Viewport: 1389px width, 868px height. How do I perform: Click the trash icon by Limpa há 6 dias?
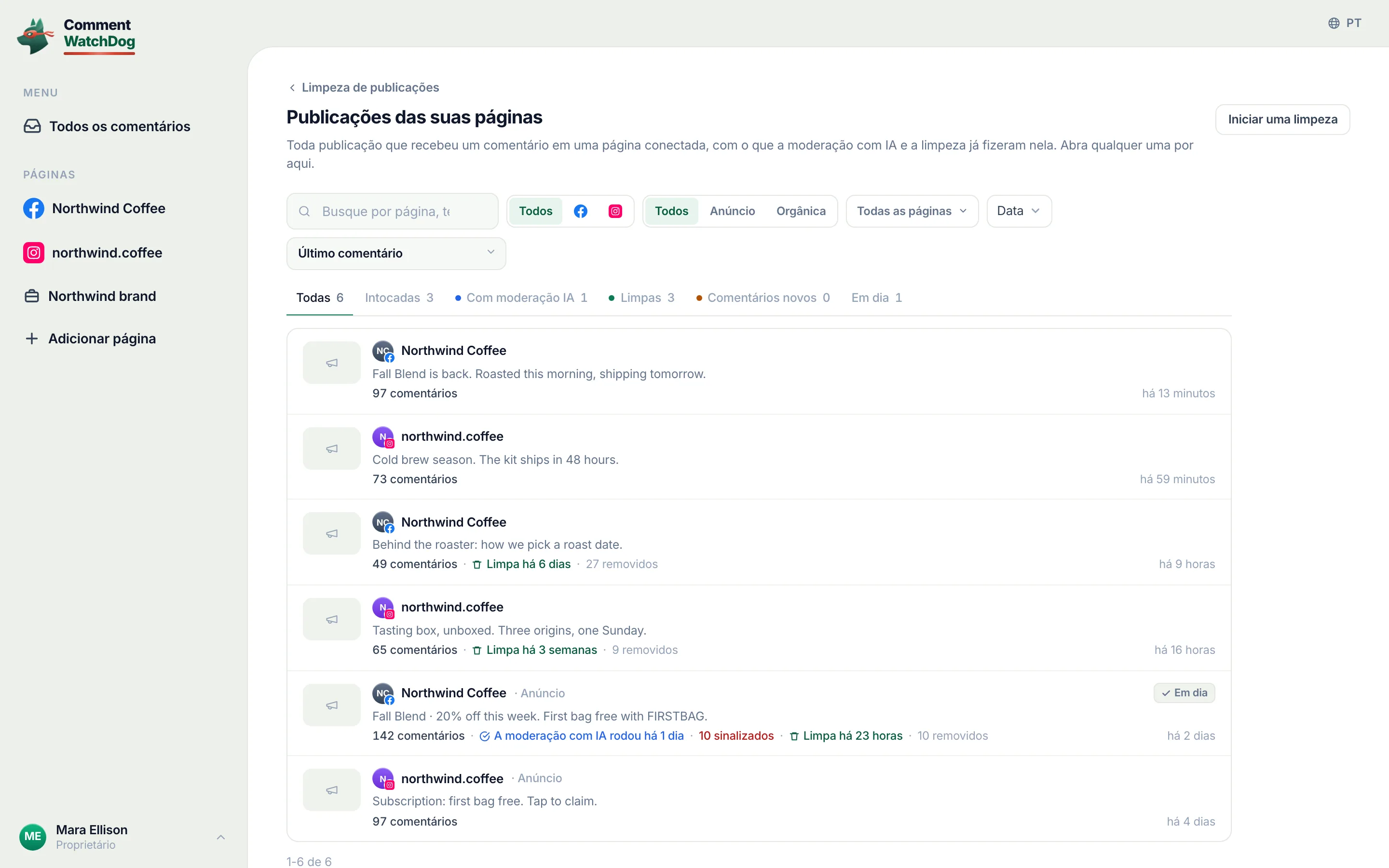tap(477, 565)
